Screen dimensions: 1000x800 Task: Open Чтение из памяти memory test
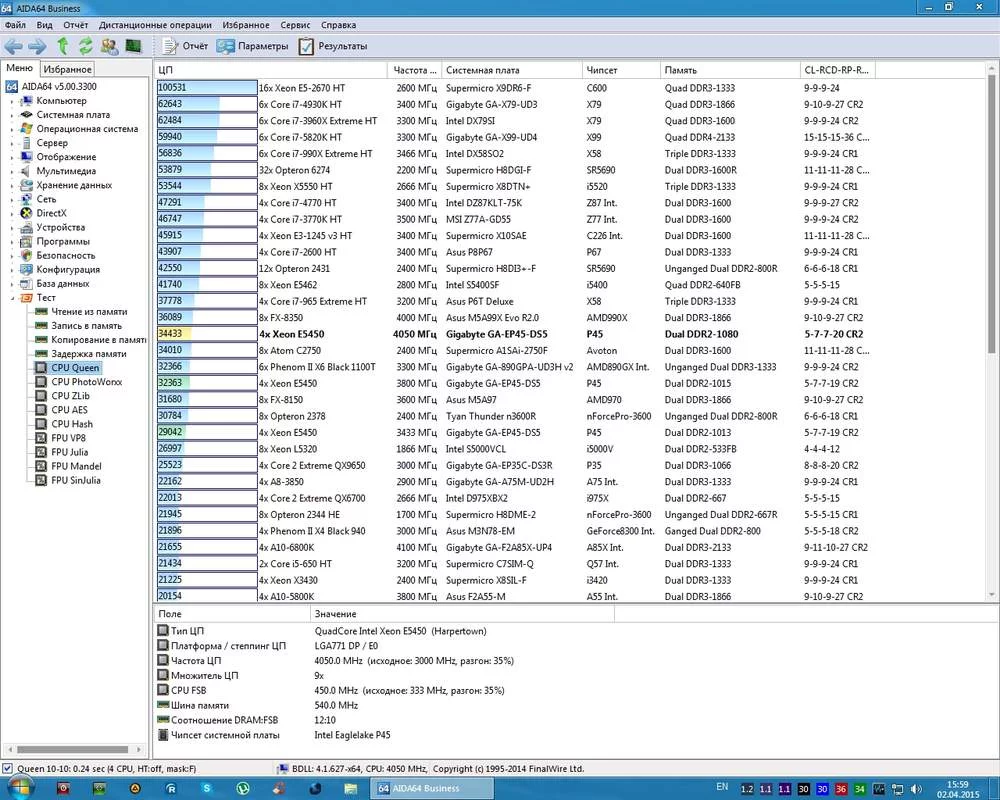pos(87,312)
